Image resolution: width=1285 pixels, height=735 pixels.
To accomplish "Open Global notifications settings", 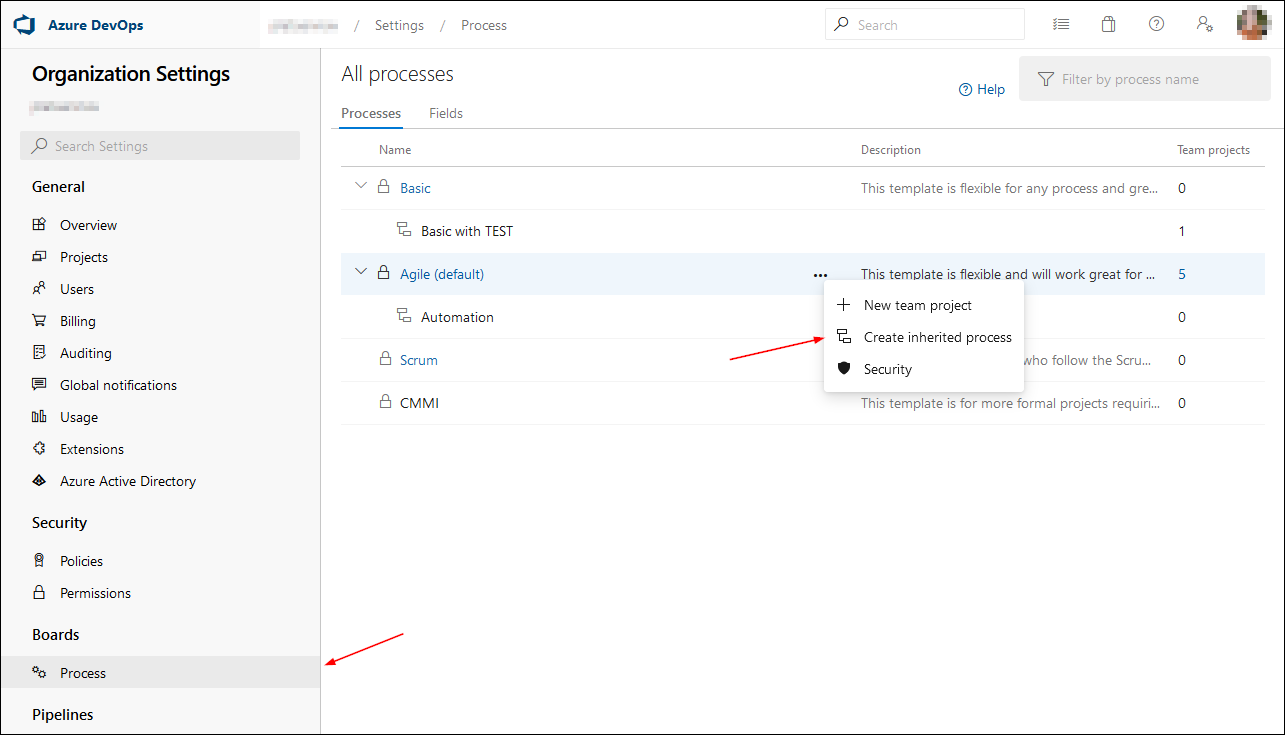I will (118, 385).
